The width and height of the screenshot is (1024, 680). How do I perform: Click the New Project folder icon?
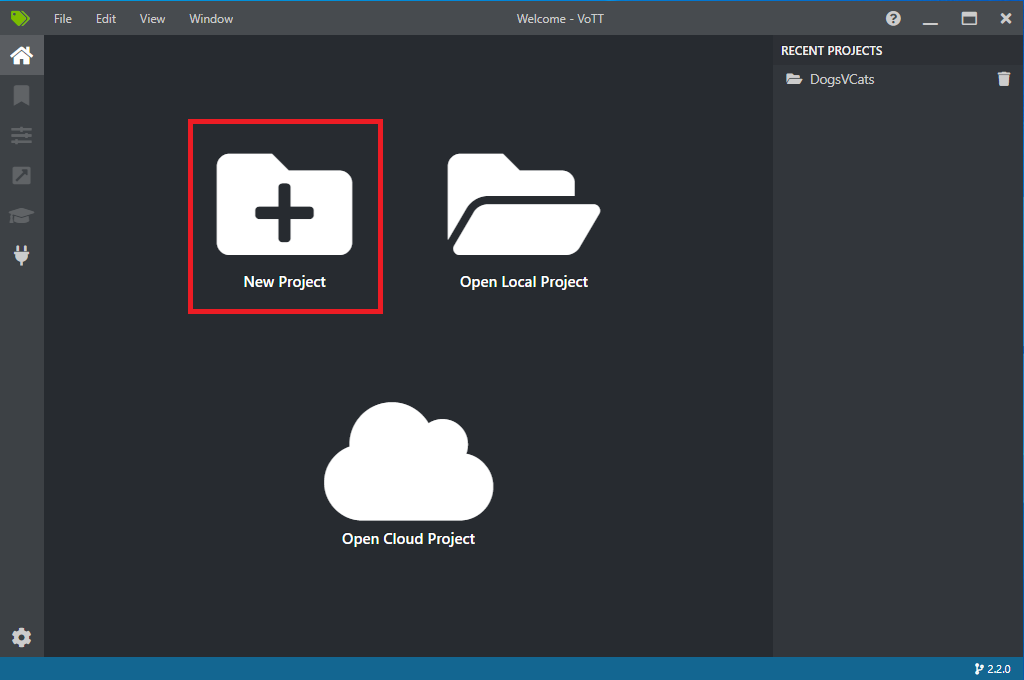(284, 204)
